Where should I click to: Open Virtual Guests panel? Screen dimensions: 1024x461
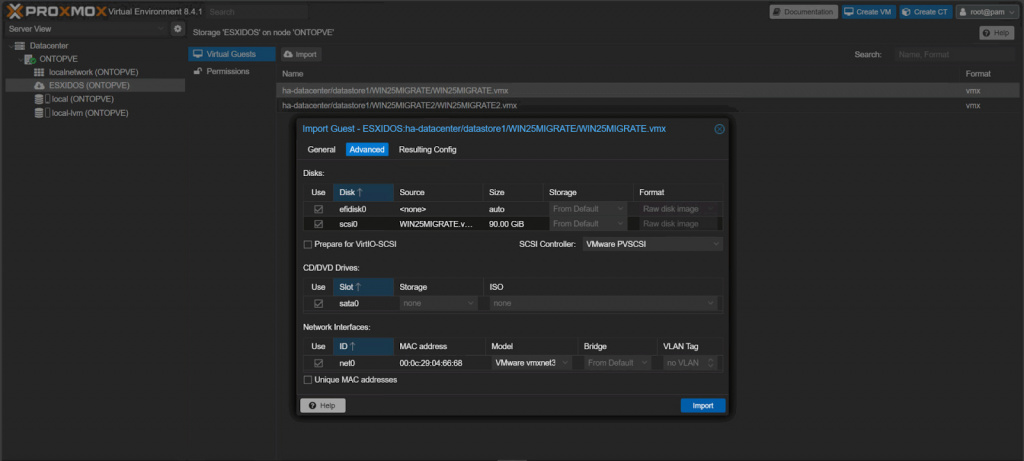[x=231, y=54]
